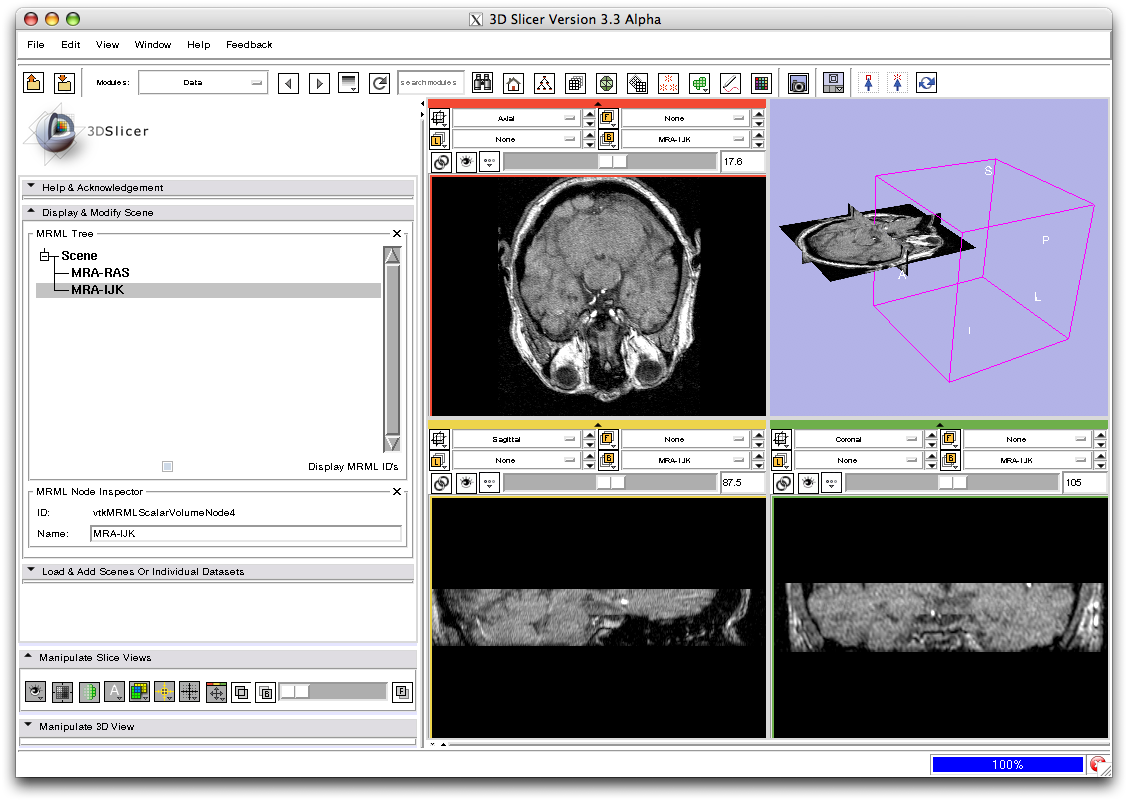Toggle eye visibility in Coronal slice controller

(807, 483)
